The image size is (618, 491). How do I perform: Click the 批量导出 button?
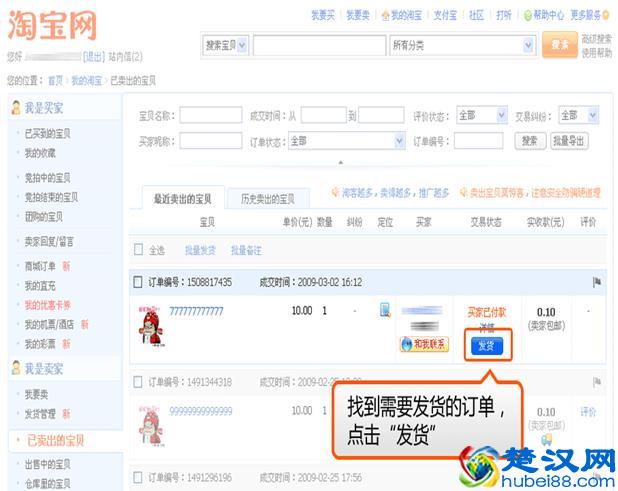[569, 141]
